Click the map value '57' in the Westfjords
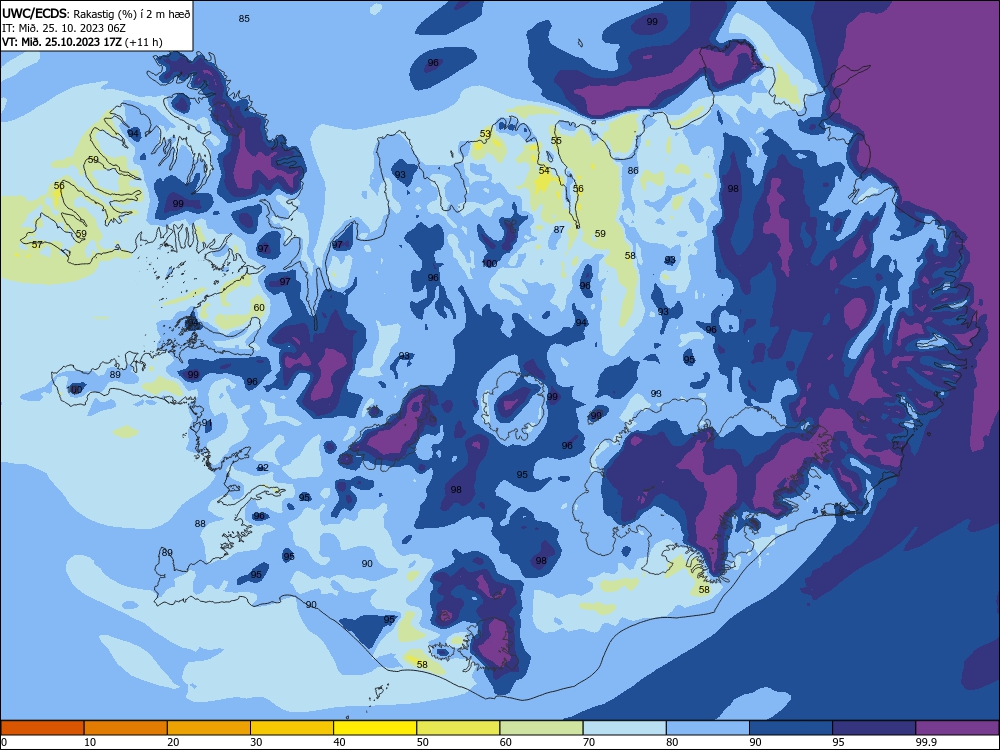This screenshot has width=1000, height=750. (37, 244)
